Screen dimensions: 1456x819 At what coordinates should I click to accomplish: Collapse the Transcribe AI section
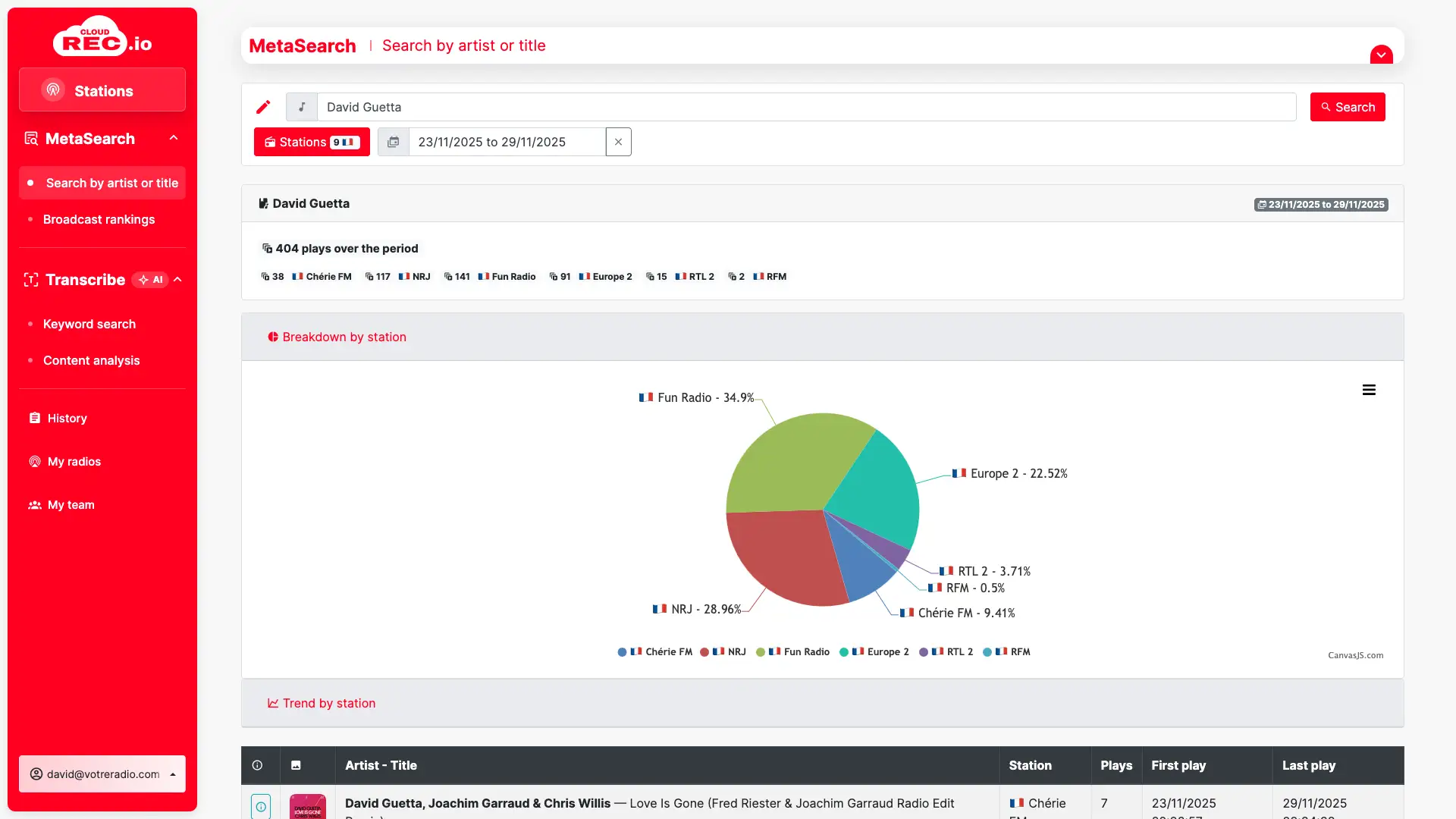(x=178, y=280)
